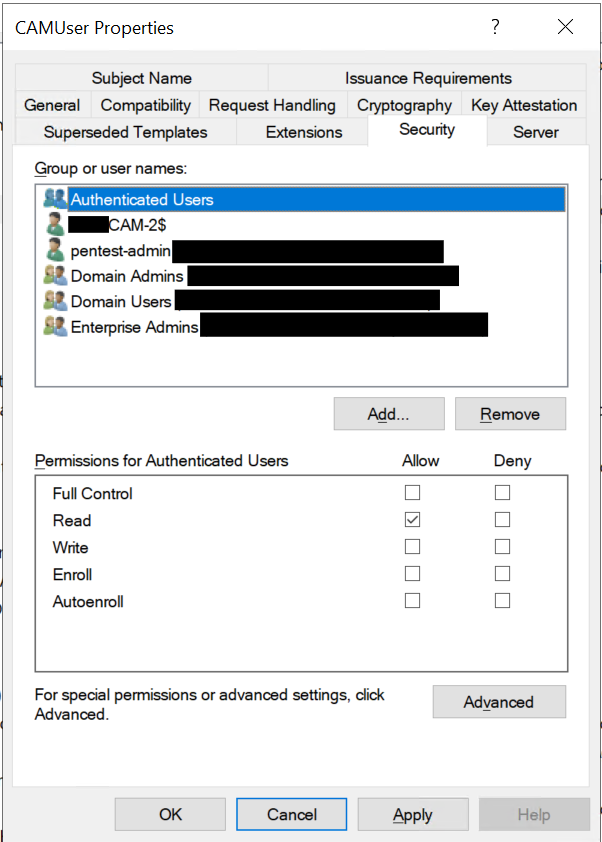
Task: Uncheck the Allow Read permission
Action: pos(412,520)
